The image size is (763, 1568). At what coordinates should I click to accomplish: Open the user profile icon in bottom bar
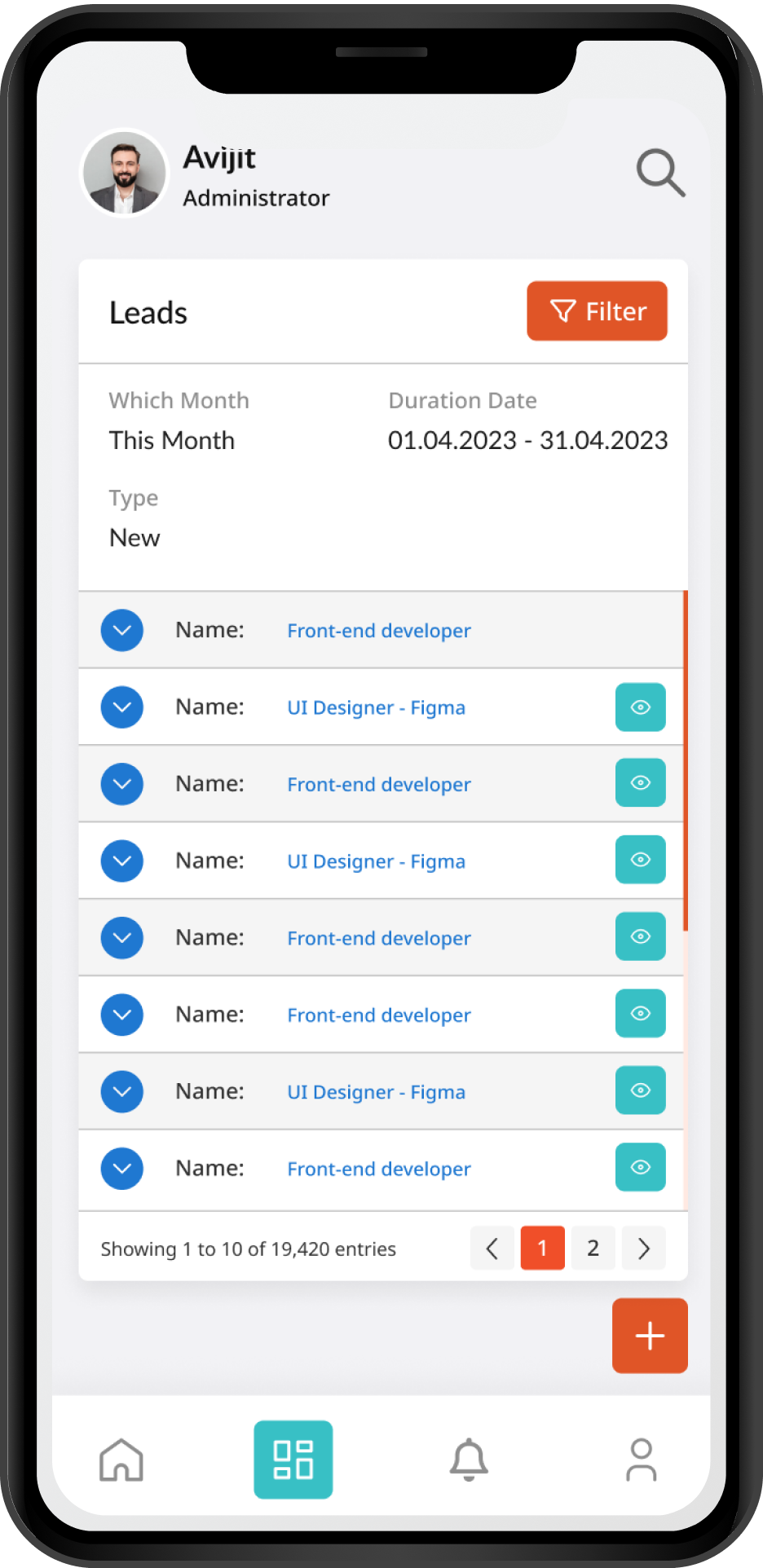pyautogui.click(x=642, y=1459)
